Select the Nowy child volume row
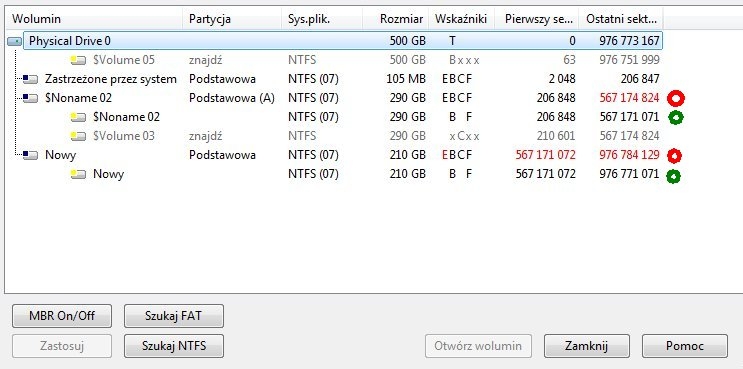The width and height of the screenshot is (743, 369). tap(334, 174)
